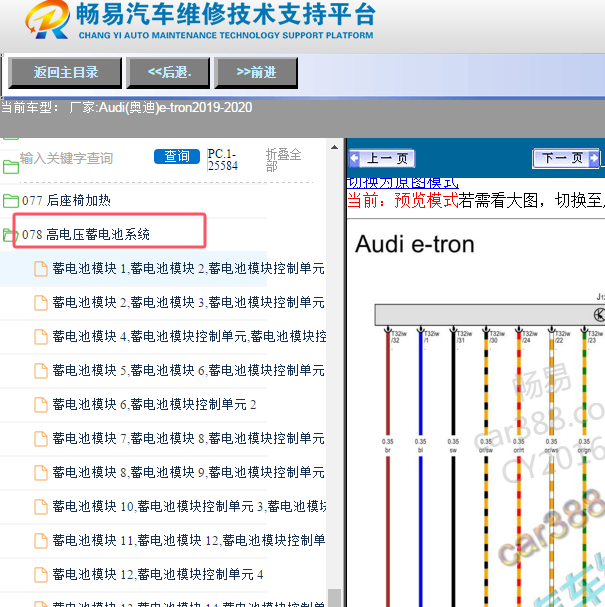Click page icon of 蓄电池模块 2,蓄电池模块 3
Screen dimensions: 605x607
pos(41,303)
